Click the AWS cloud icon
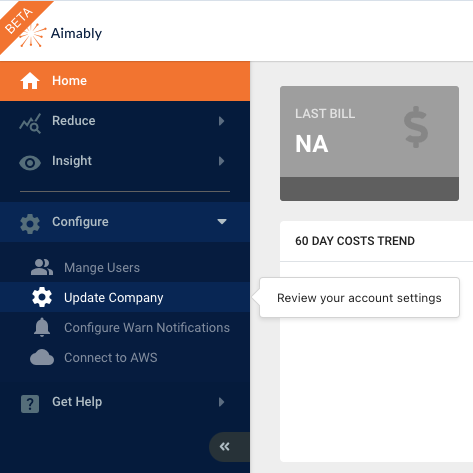Image resolution: width=473 pixels, height=473 pixels. pos(42,357)
